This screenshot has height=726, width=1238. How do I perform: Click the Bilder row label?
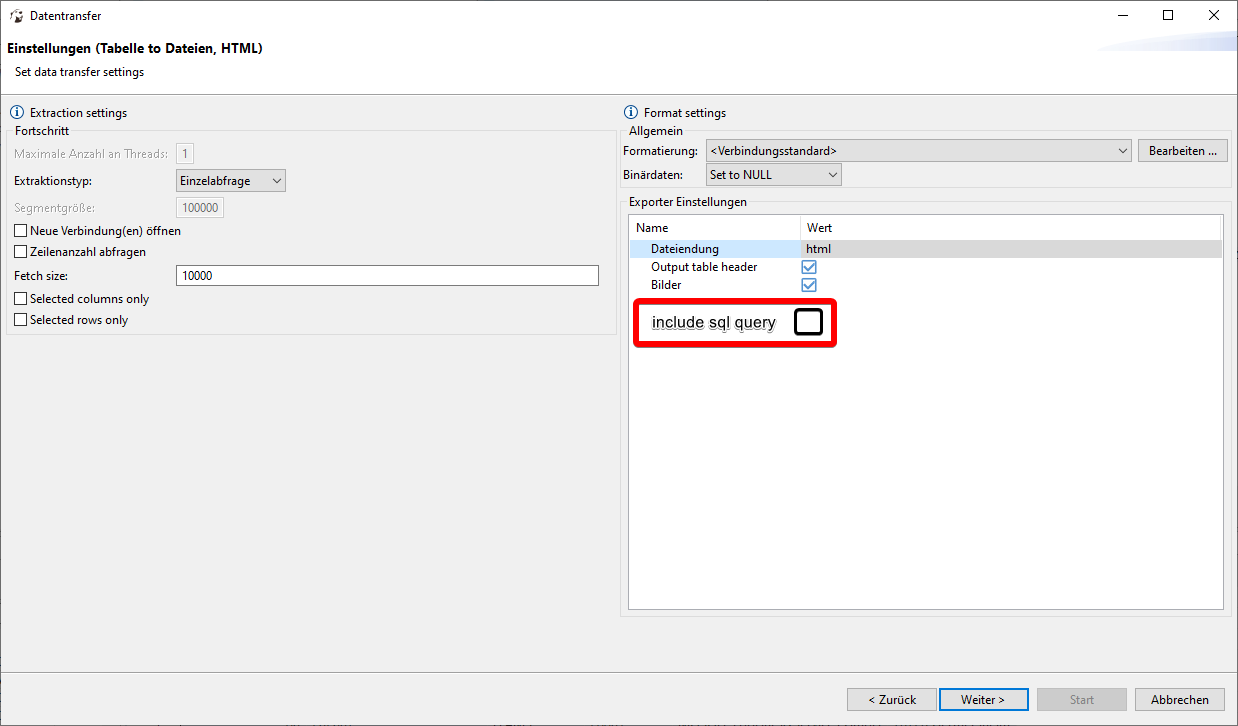[666, 285]
